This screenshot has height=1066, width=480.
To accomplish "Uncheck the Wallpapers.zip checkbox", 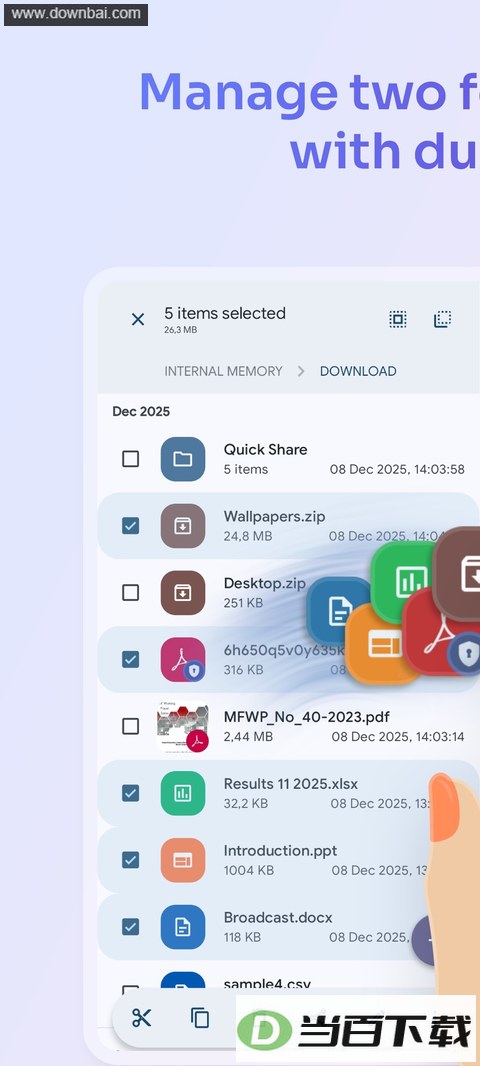I will [x=131, y=526].
